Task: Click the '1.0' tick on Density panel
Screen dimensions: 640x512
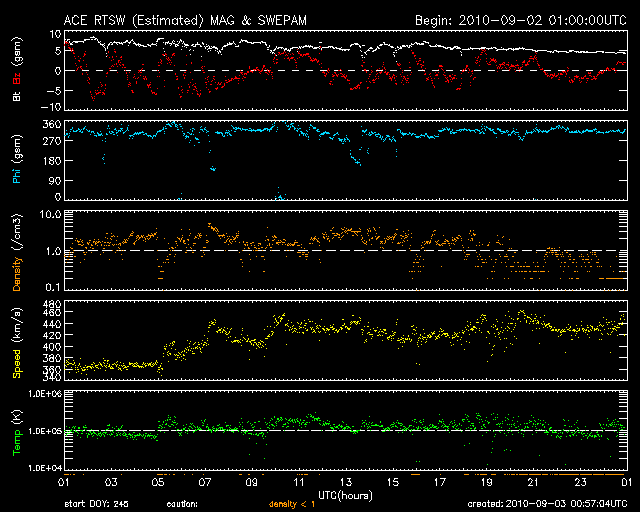Action: coord(53,252)
